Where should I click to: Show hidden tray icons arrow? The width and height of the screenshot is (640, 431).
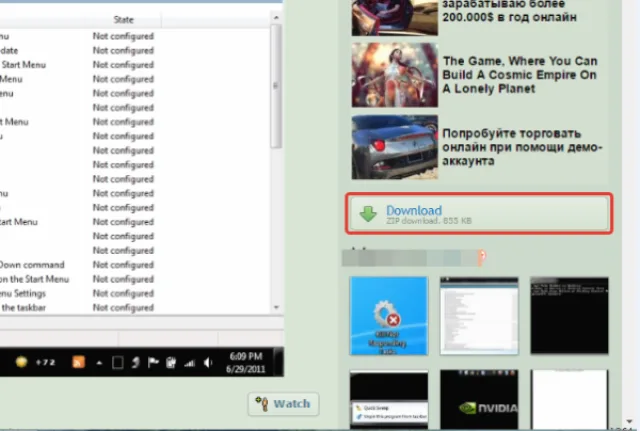coord(99,362)
